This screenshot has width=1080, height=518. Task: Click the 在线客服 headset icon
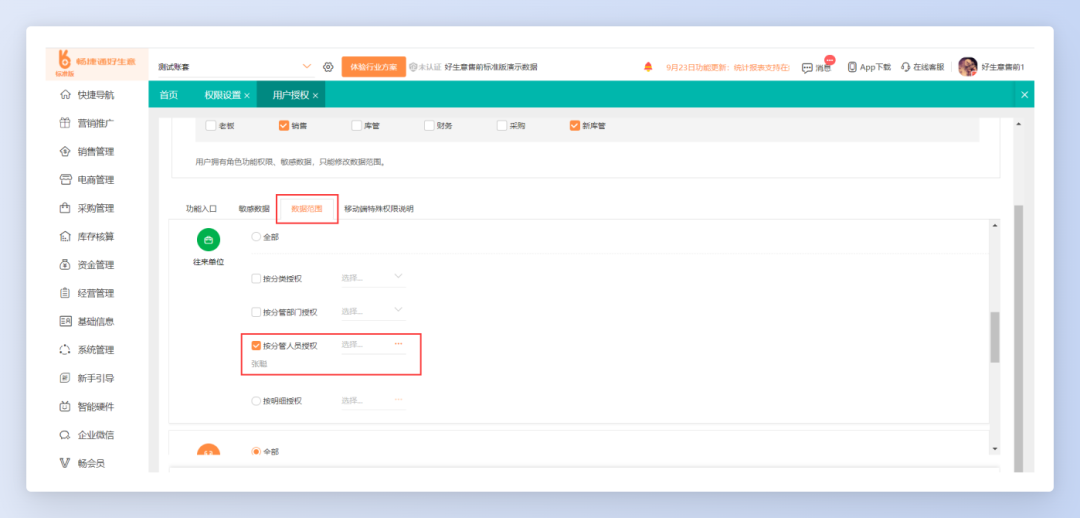coord(906,67)
